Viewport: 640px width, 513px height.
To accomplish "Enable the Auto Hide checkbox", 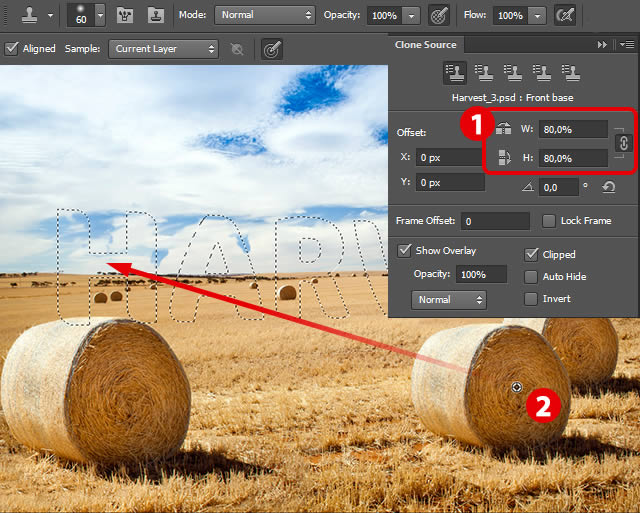I will point(531,277).
